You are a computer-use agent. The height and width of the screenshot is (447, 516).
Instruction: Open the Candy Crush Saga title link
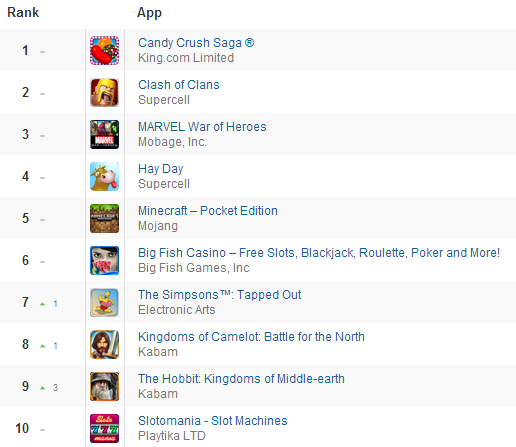coord(196,43)
